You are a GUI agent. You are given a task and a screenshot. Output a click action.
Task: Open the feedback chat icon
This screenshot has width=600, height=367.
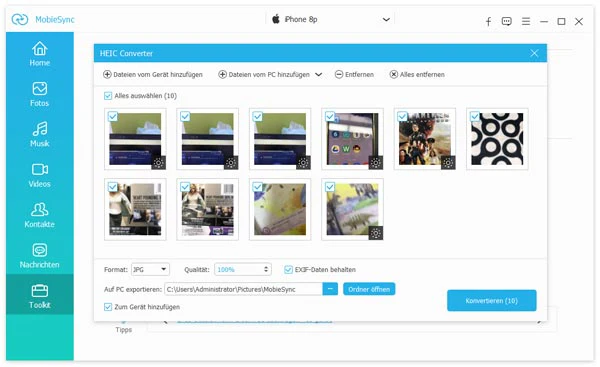click(507, 21)
